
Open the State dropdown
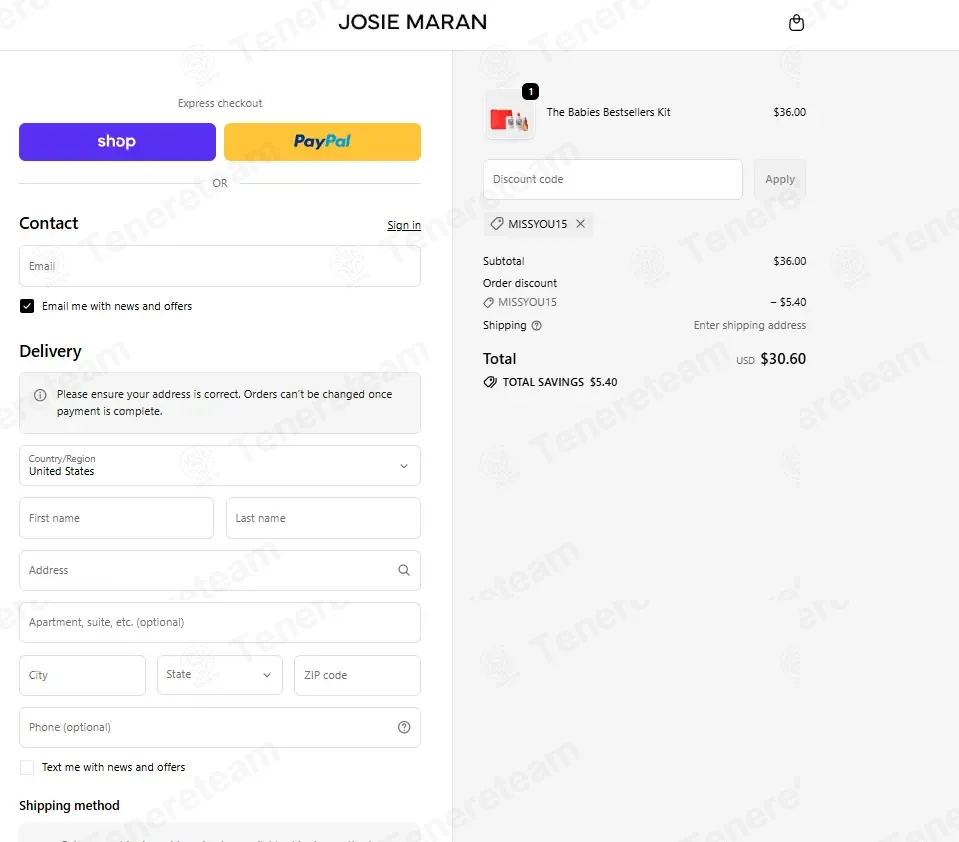pos(220,675)
